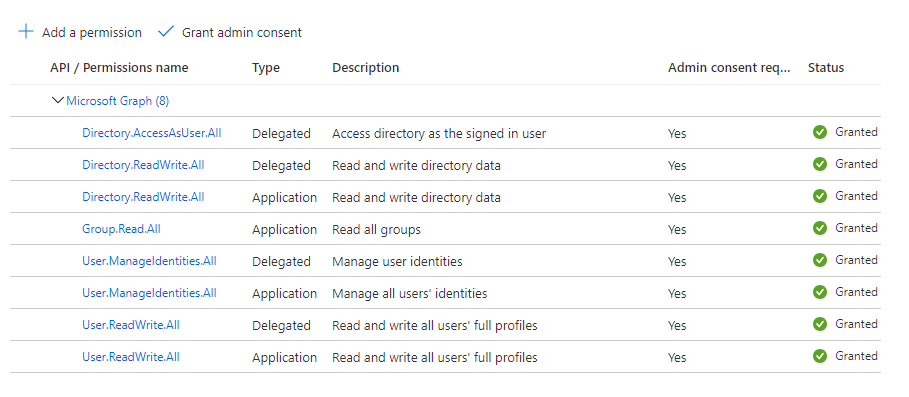Click Granted text in Group.Read.All row

pyautogui.click(x=856, y=228)
